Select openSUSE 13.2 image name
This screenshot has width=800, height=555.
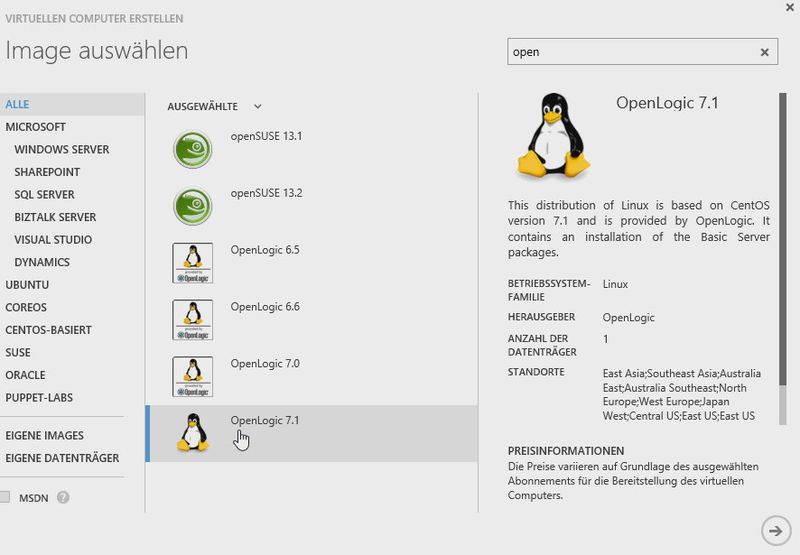coord(266,193)
